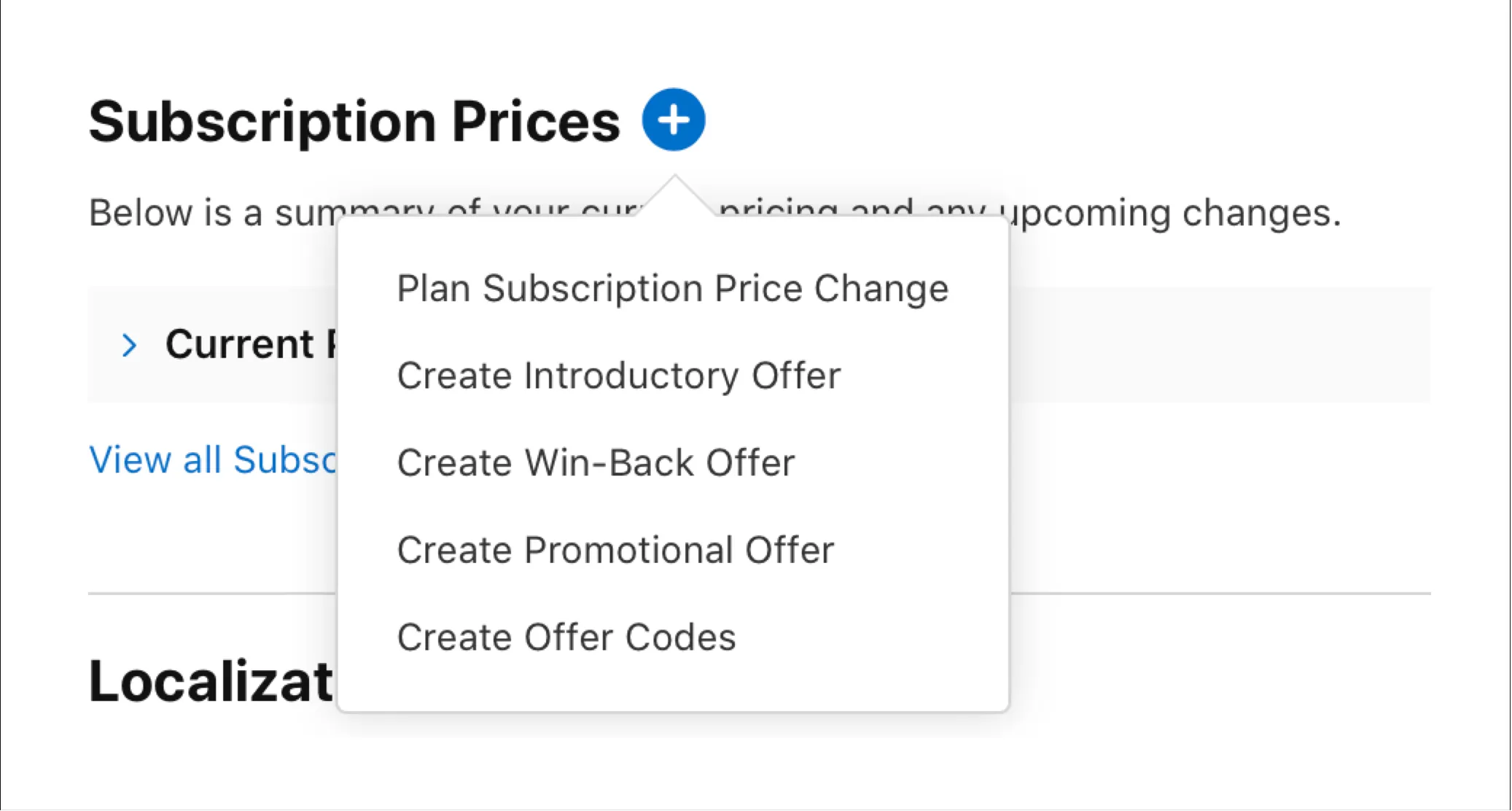The width and height of the screenshot is (1512, 811).
Task: Select Create Offer Codes item
Action: pos(565,637)
